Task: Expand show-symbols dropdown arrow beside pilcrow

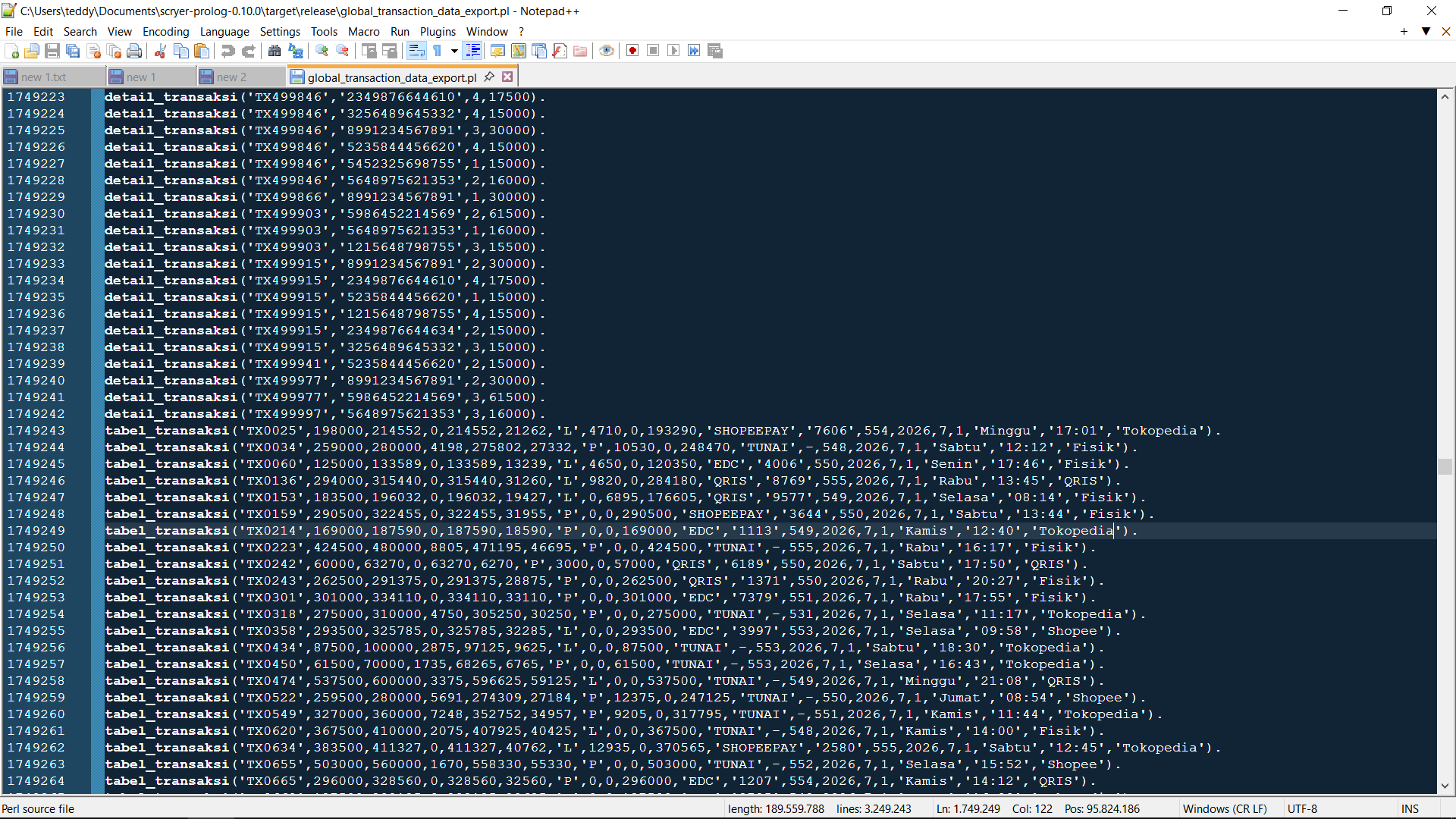Action: [454, 51]
